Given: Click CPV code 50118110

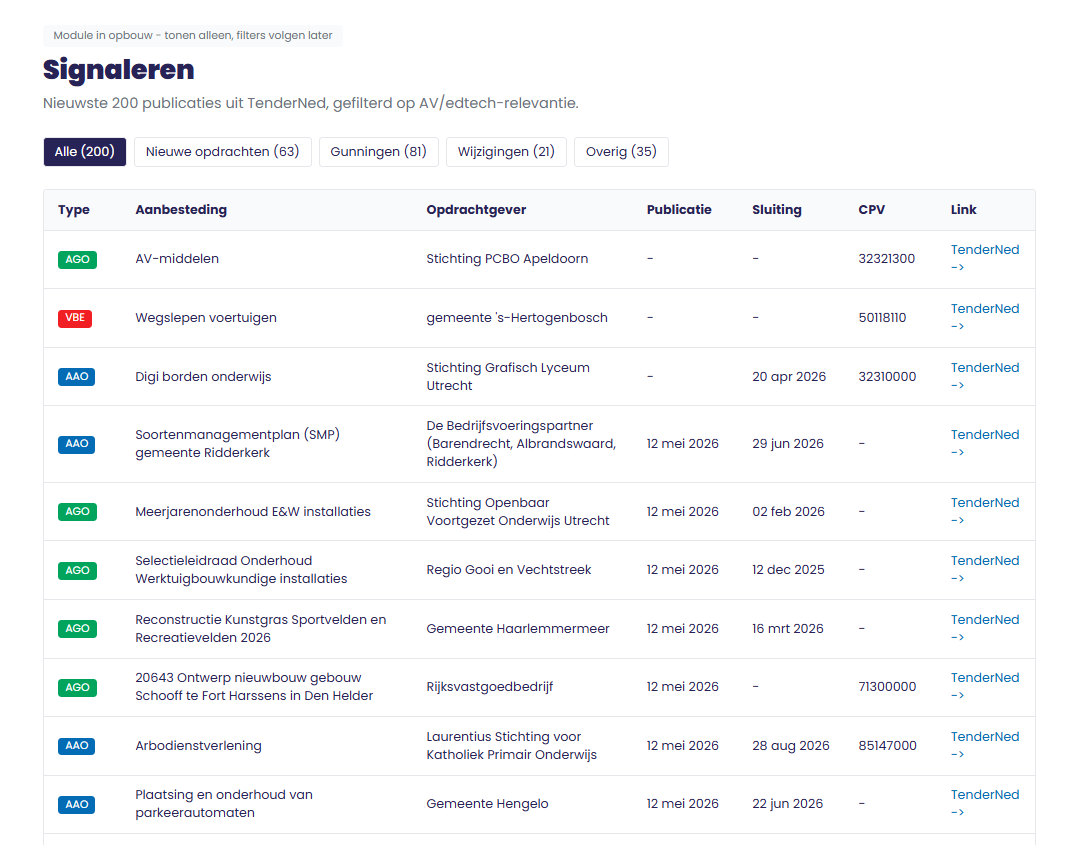Looking at the screenshot, I should (883, 318).
